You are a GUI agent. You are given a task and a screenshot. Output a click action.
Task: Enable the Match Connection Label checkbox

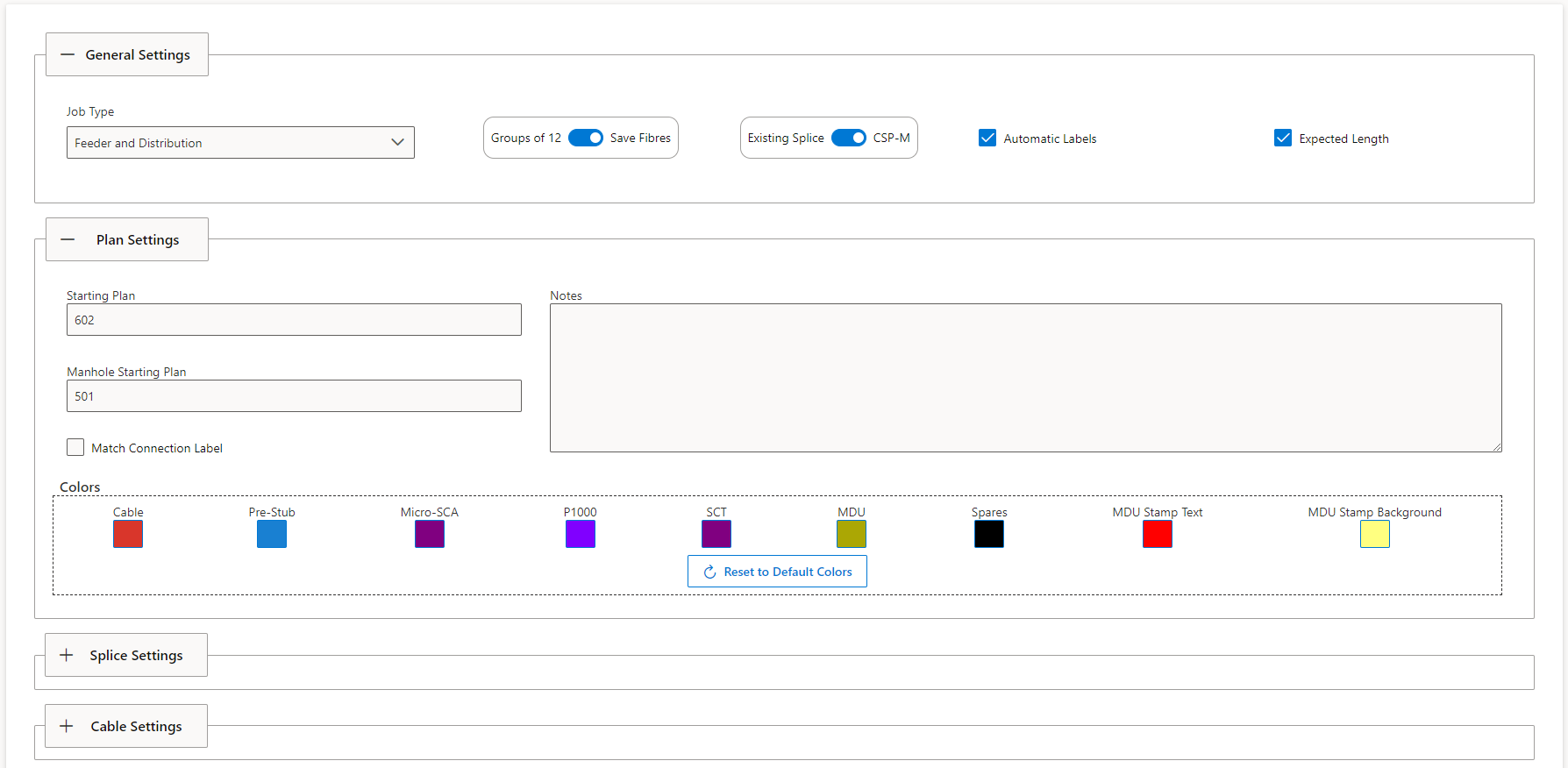76,448
